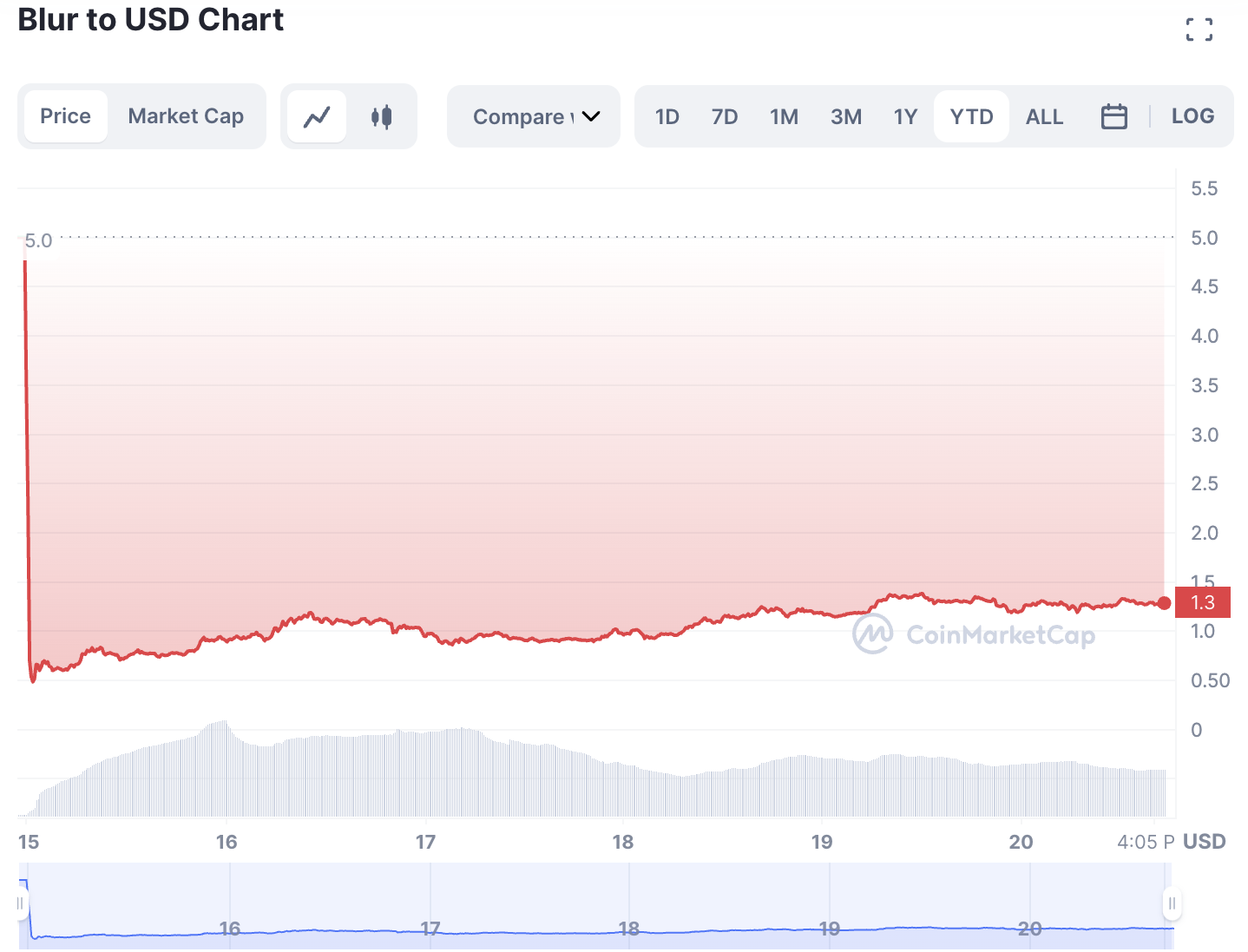
Task: Toggle the LOG scale option
Action: pos(1192,116)
